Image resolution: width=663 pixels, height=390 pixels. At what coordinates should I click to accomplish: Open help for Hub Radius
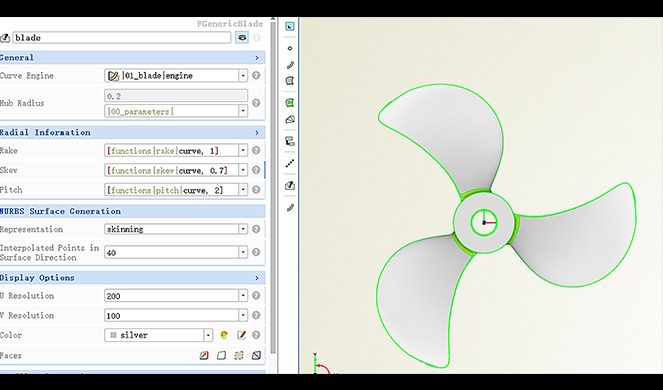[x=256, y=103]
